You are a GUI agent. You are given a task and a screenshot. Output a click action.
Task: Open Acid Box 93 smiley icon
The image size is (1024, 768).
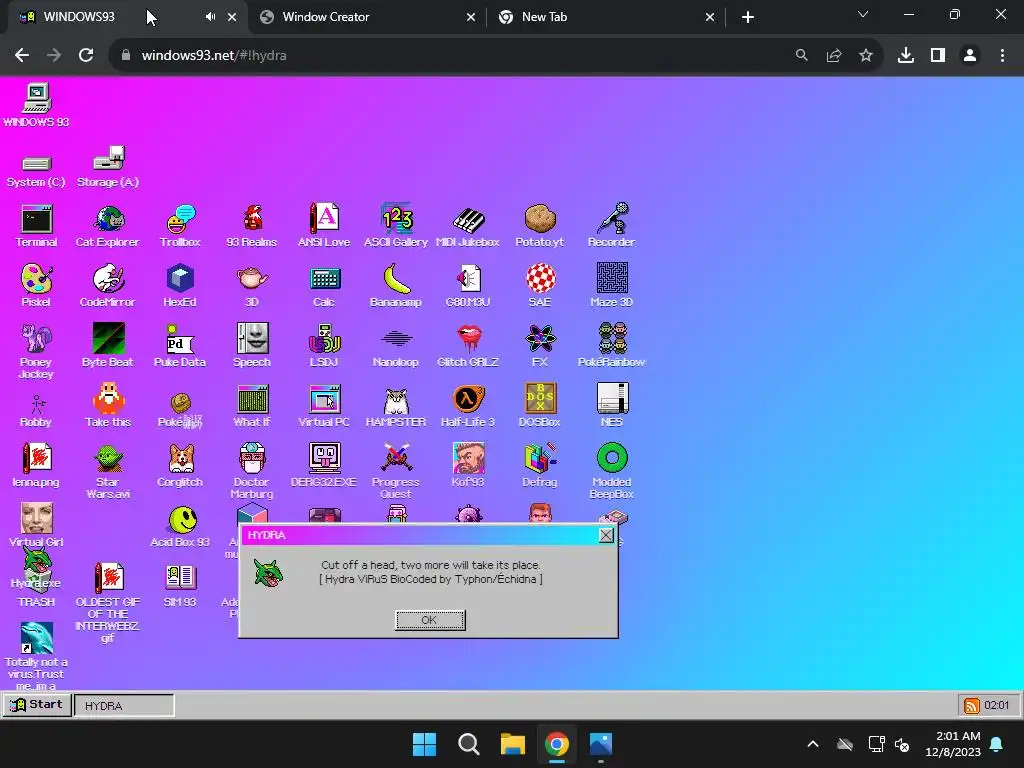point(180,526)
